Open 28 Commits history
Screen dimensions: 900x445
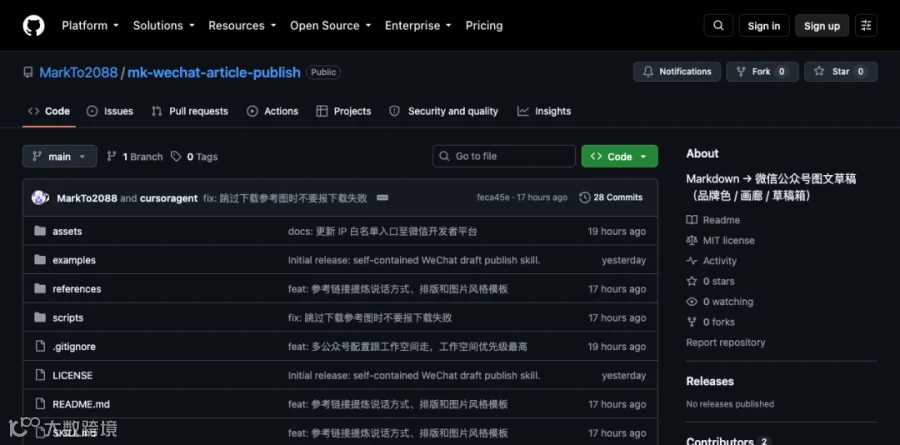point(611,198)
